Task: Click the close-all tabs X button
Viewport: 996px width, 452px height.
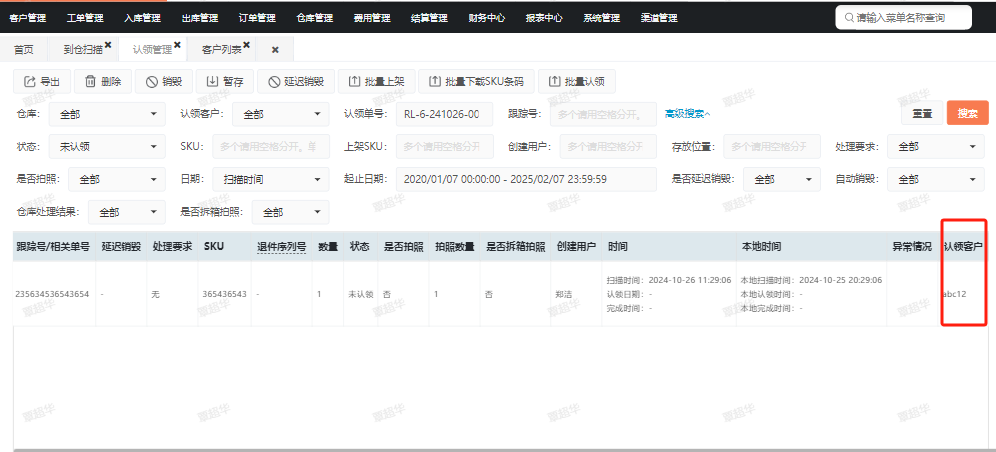Action: point(275,50)
